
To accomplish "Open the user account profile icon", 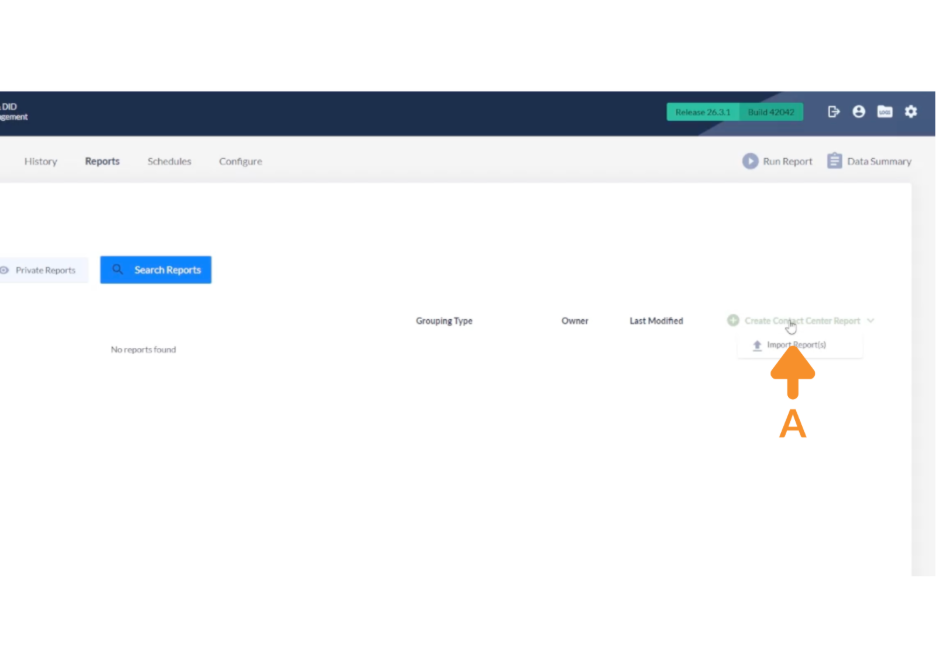I will tap(858, 112).
